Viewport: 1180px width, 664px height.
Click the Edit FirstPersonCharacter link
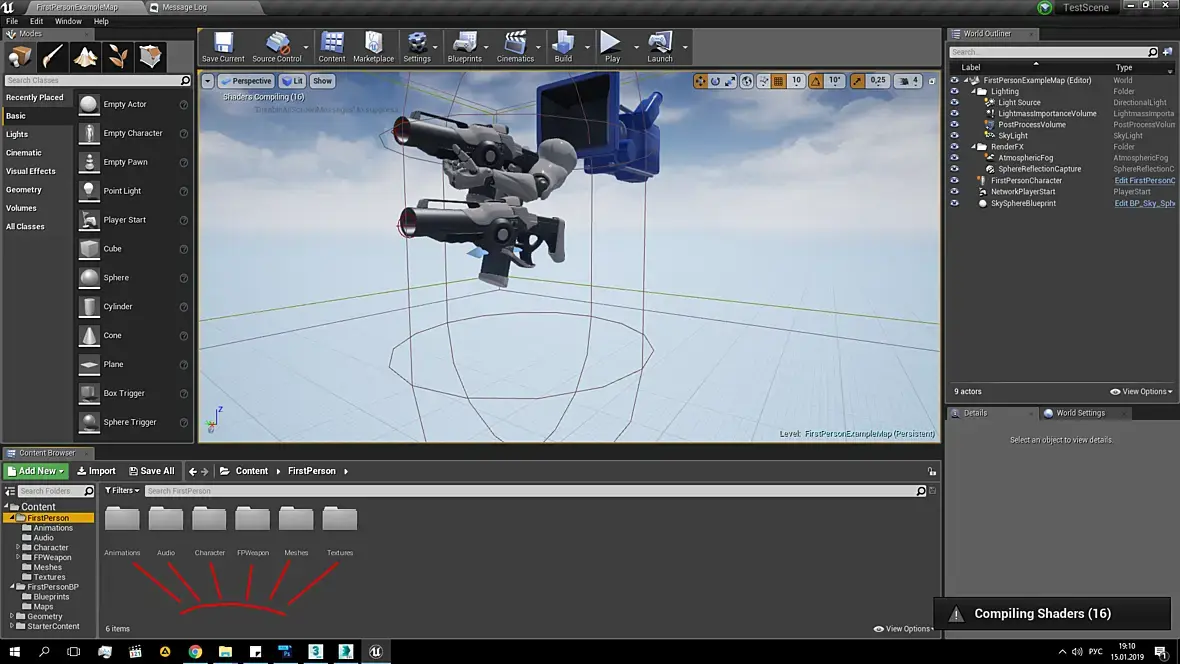coord(1144,181)
